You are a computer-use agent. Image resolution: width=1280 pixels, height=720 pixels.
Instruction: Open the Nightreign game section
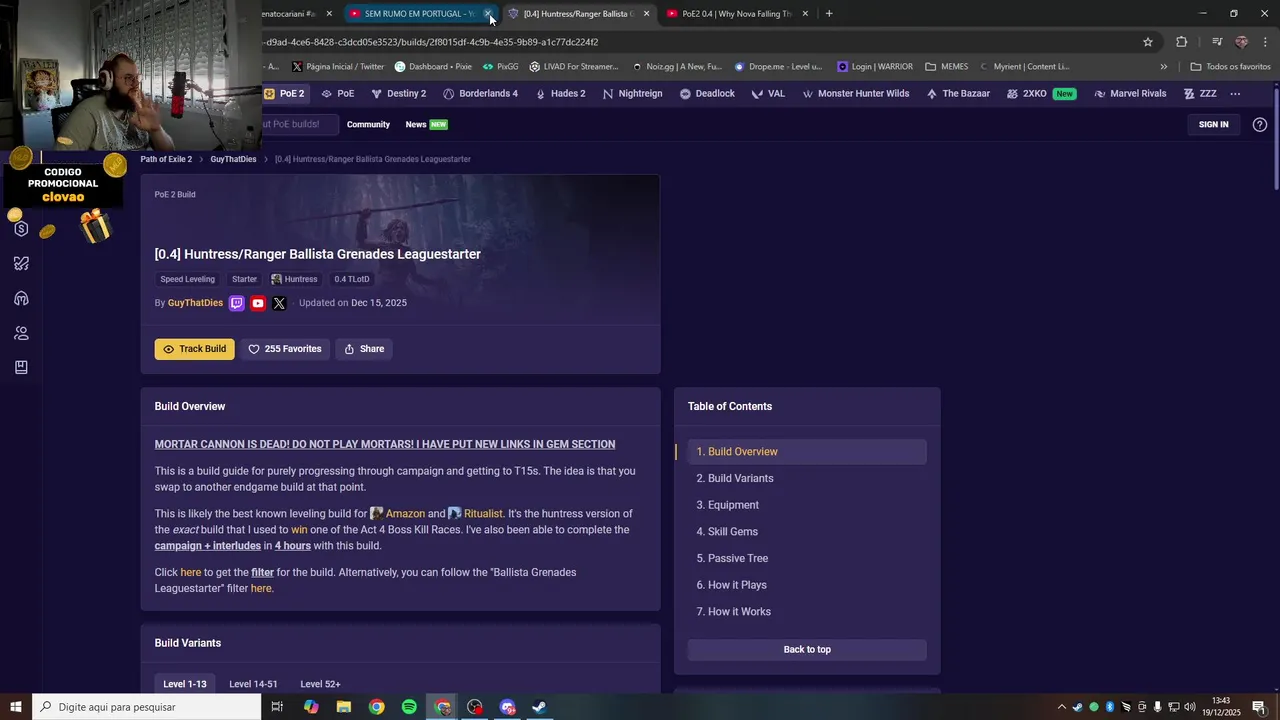click(632, 93)
